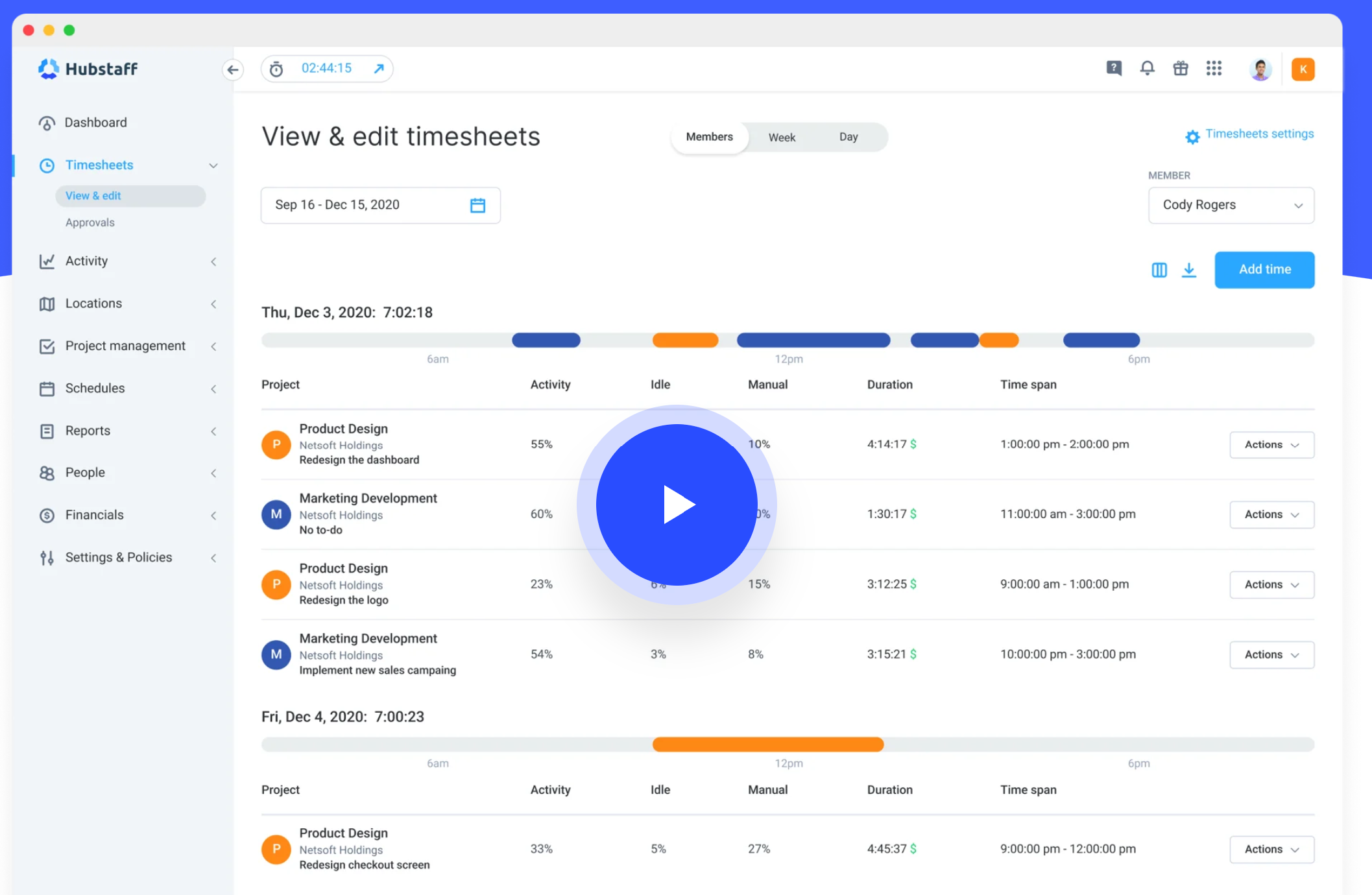This screenshot has width=1372, height=895.
Task: Select the Members view toggle
Action: point(709,137)
